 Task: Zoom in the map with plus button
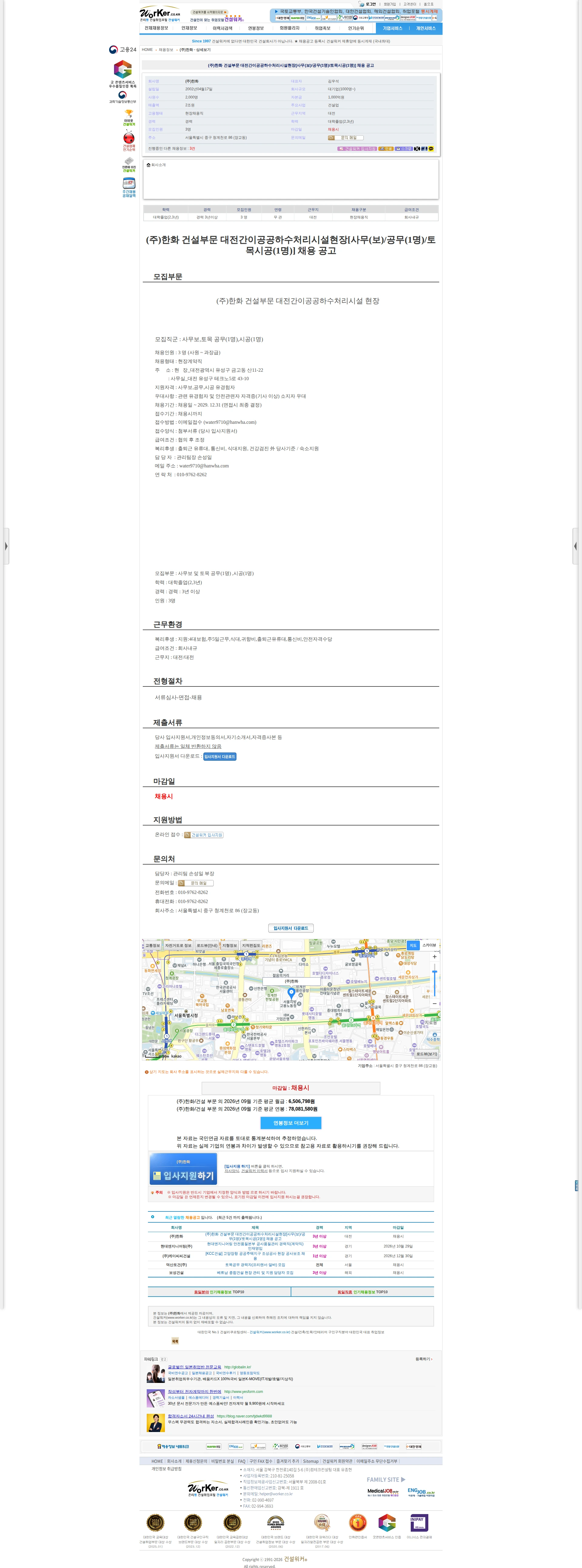pyautogui.click(x=434, y=957)
